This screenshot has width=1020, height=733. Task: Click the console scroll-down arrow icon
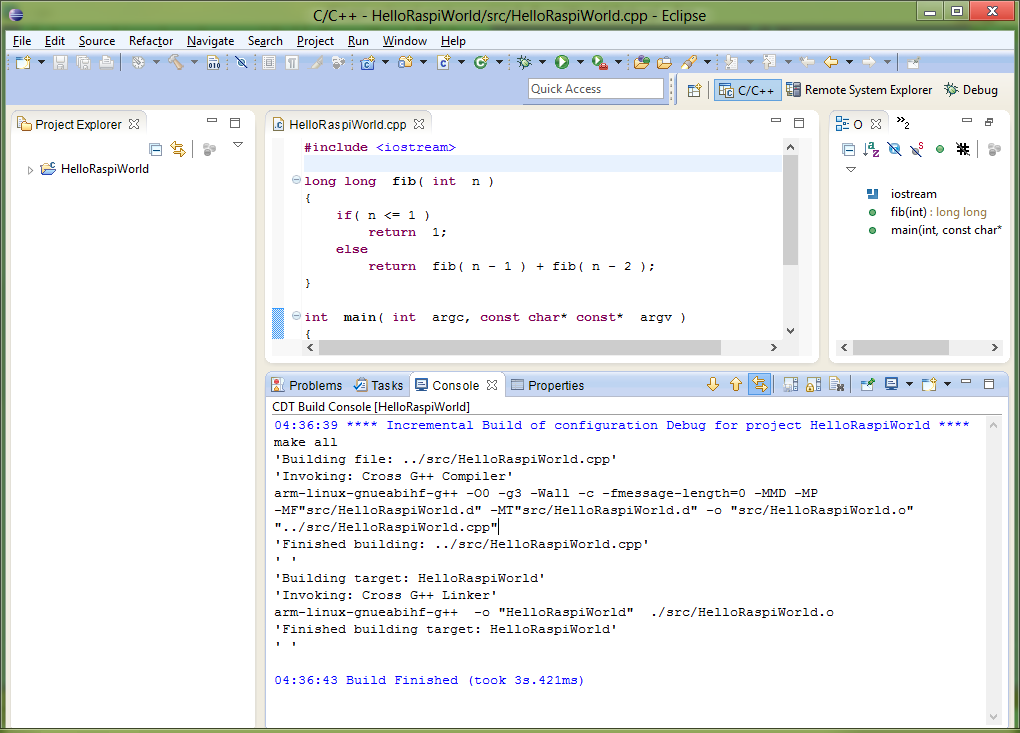pos(713,385)
